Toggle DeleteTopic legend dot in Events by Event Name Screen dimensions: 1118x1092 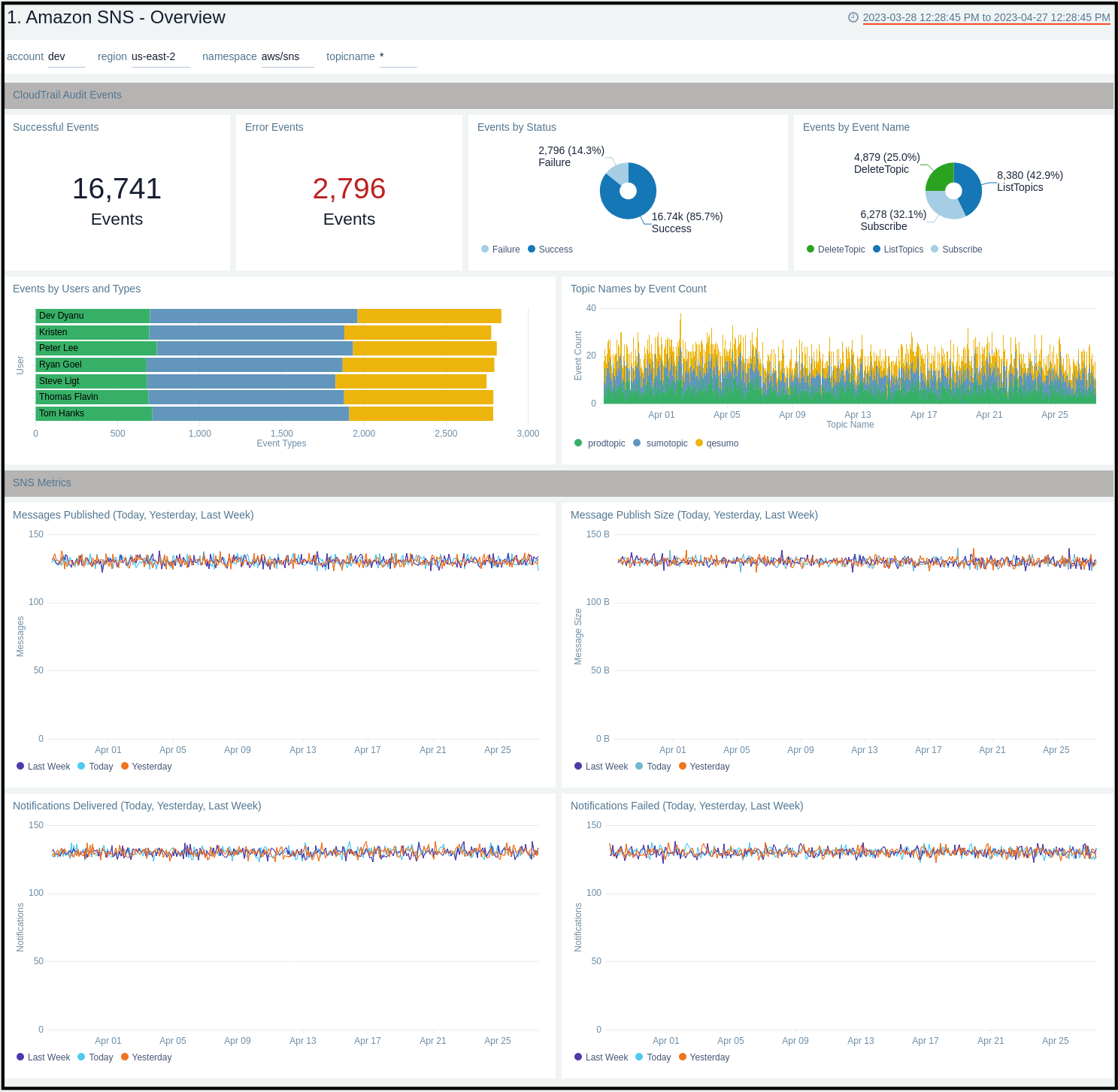[x=810, y=250]
